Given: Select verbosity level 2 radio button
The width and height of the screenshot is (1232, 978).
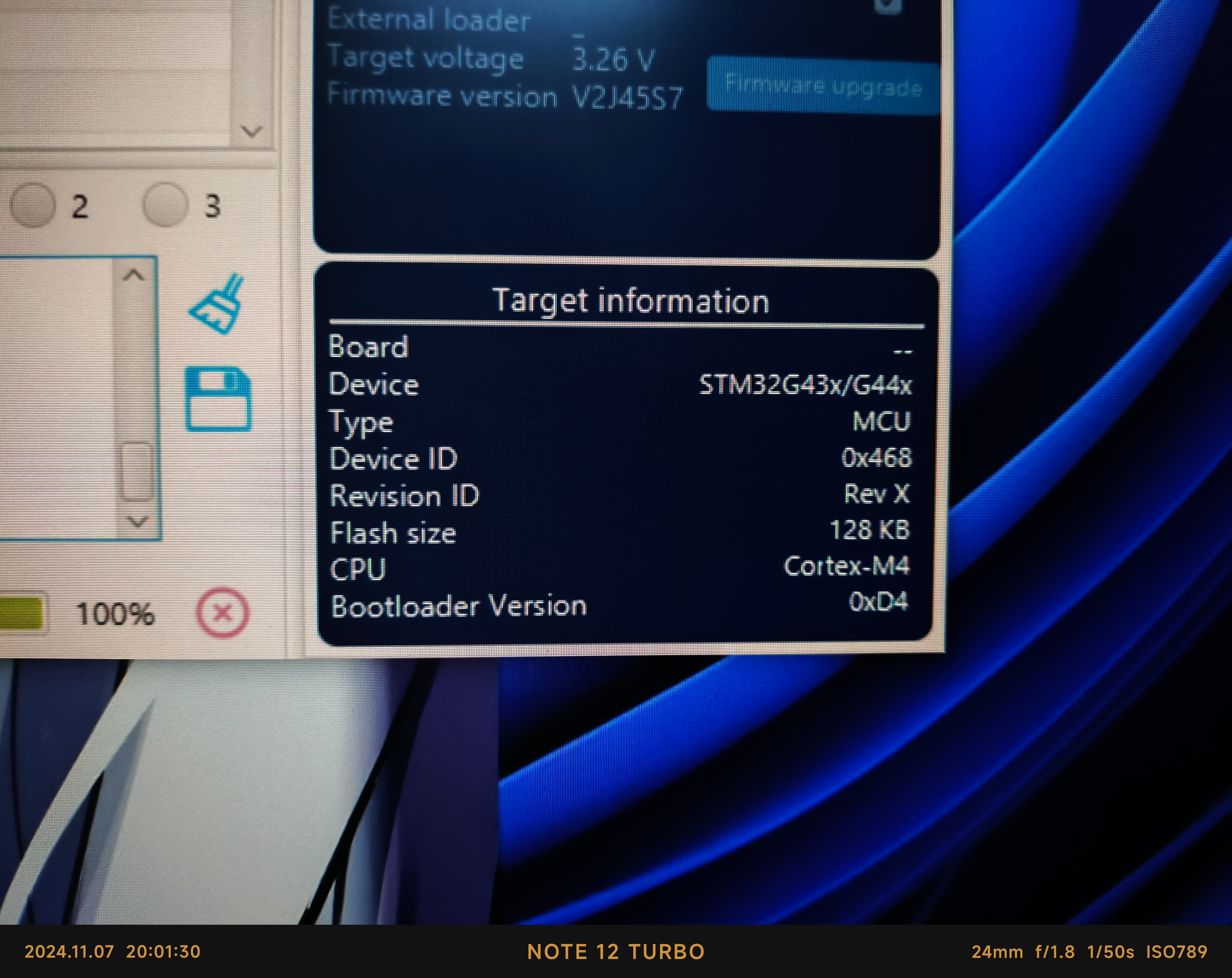Looking at the screenshot, I should (33, 205).
